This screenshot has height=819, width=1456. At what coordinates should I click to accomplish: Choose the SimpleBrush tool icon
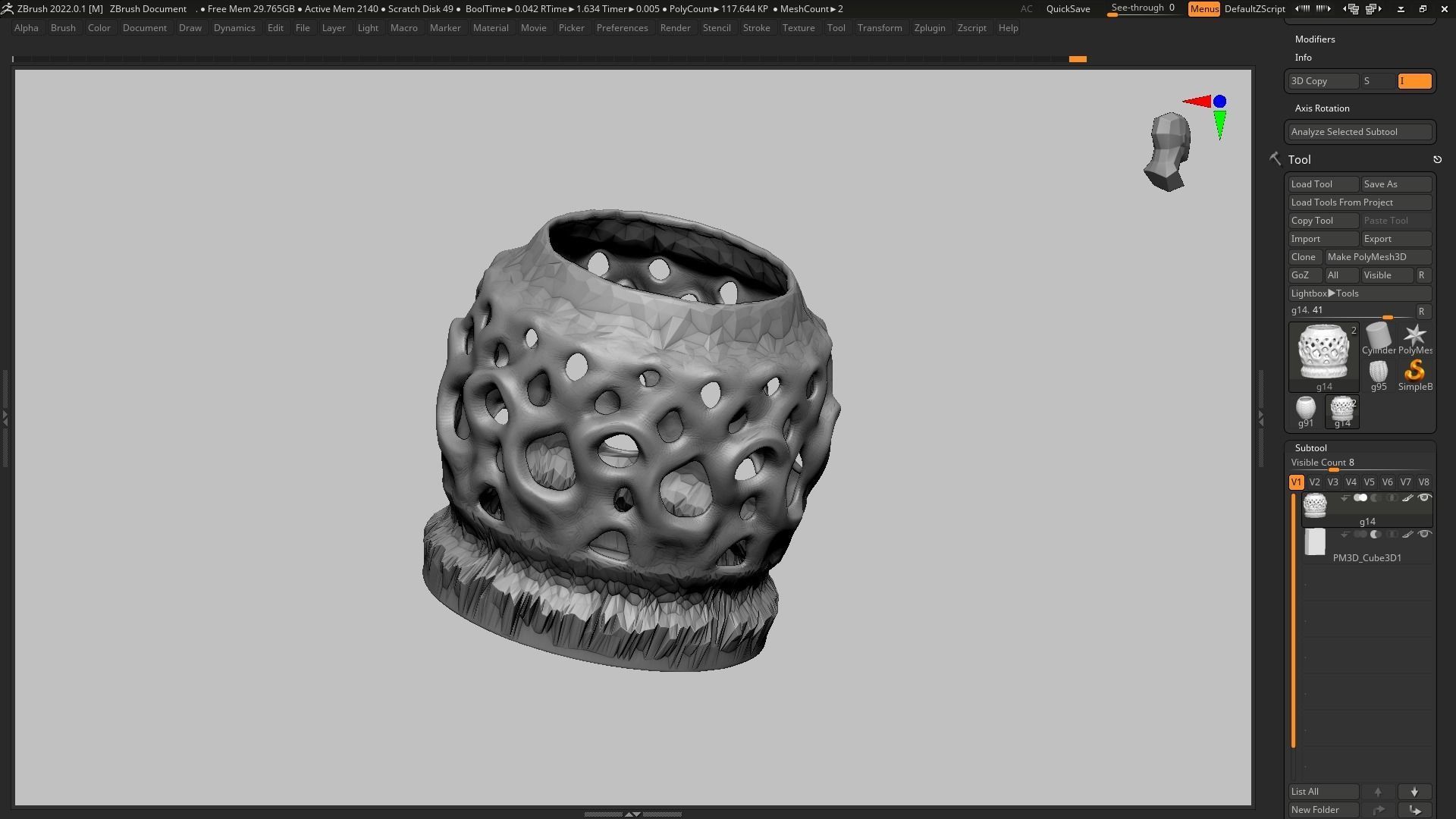(1414, 372)
